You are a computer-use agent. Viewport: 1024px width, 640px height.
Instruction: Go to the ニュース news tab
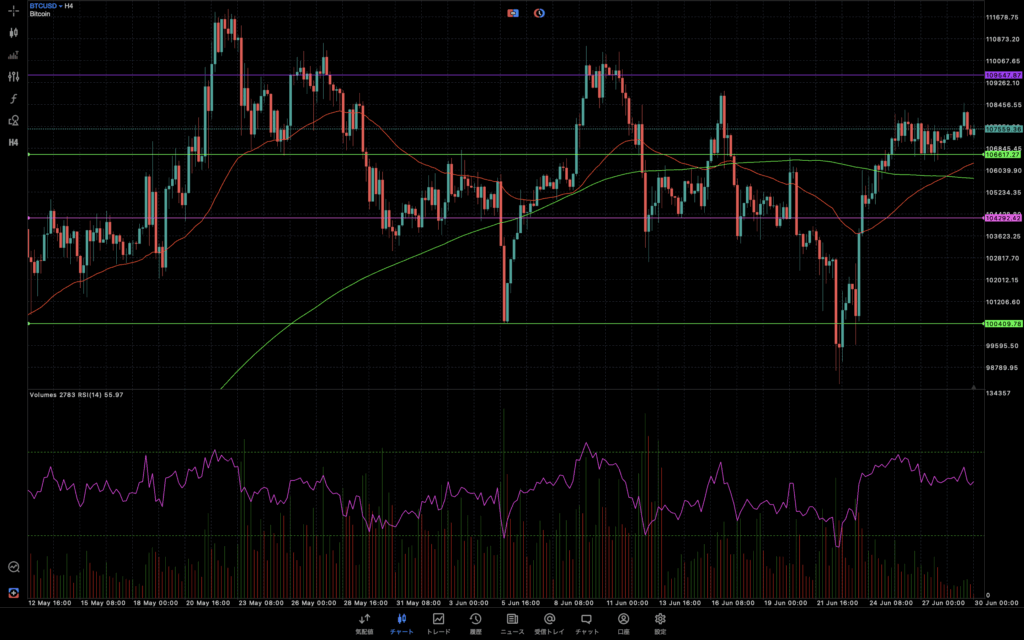coord(512,624)
